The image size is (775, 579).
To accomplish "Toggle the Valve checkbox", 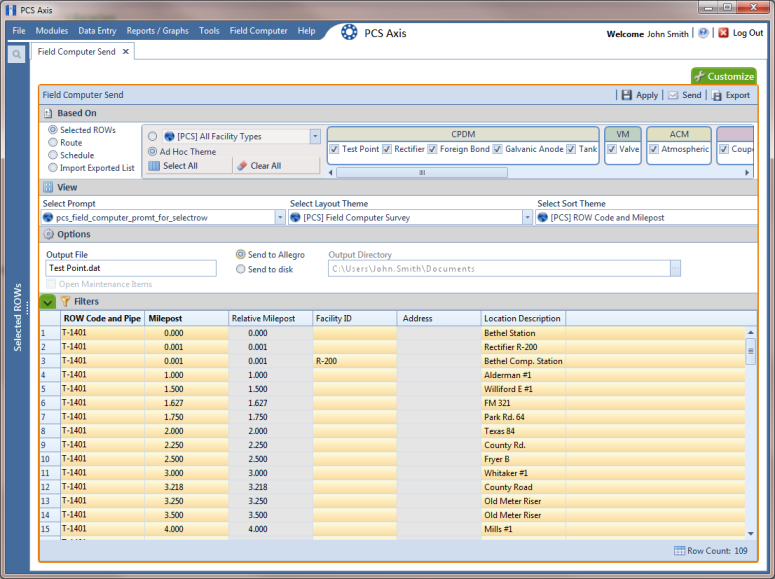I will pos(612,149).
